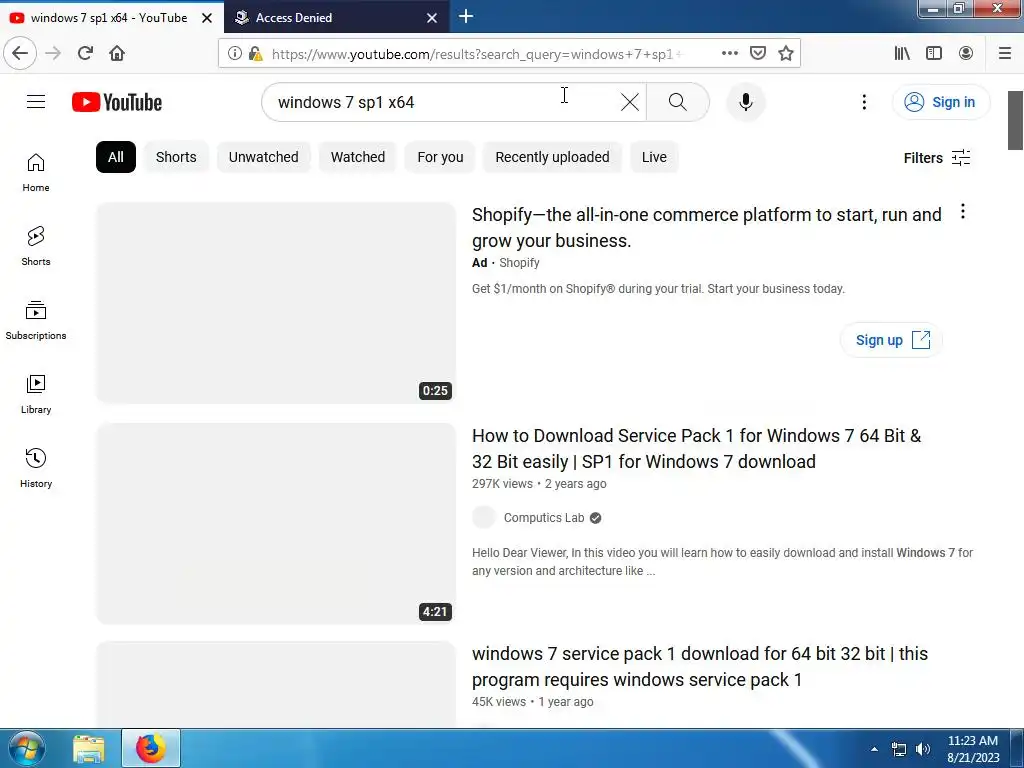The image size is (1024, 768).
Task: Click the Sign in button
Action: (941, 102)
